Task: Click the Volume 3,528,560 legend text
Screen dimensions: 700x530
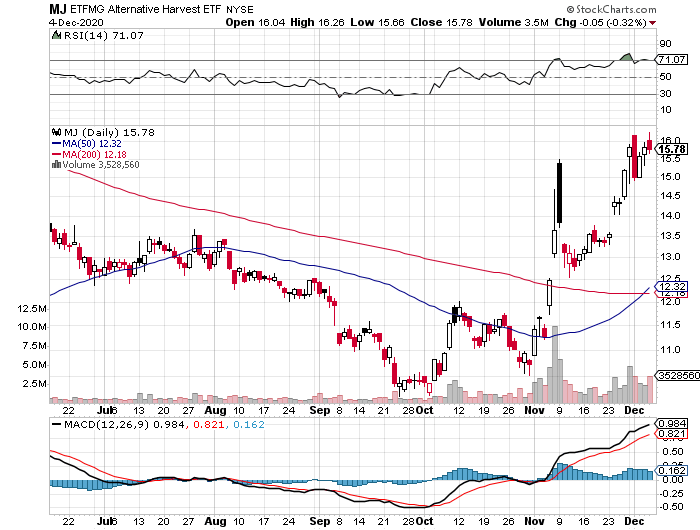Action: pyautogui.click(x=101, y=165)
